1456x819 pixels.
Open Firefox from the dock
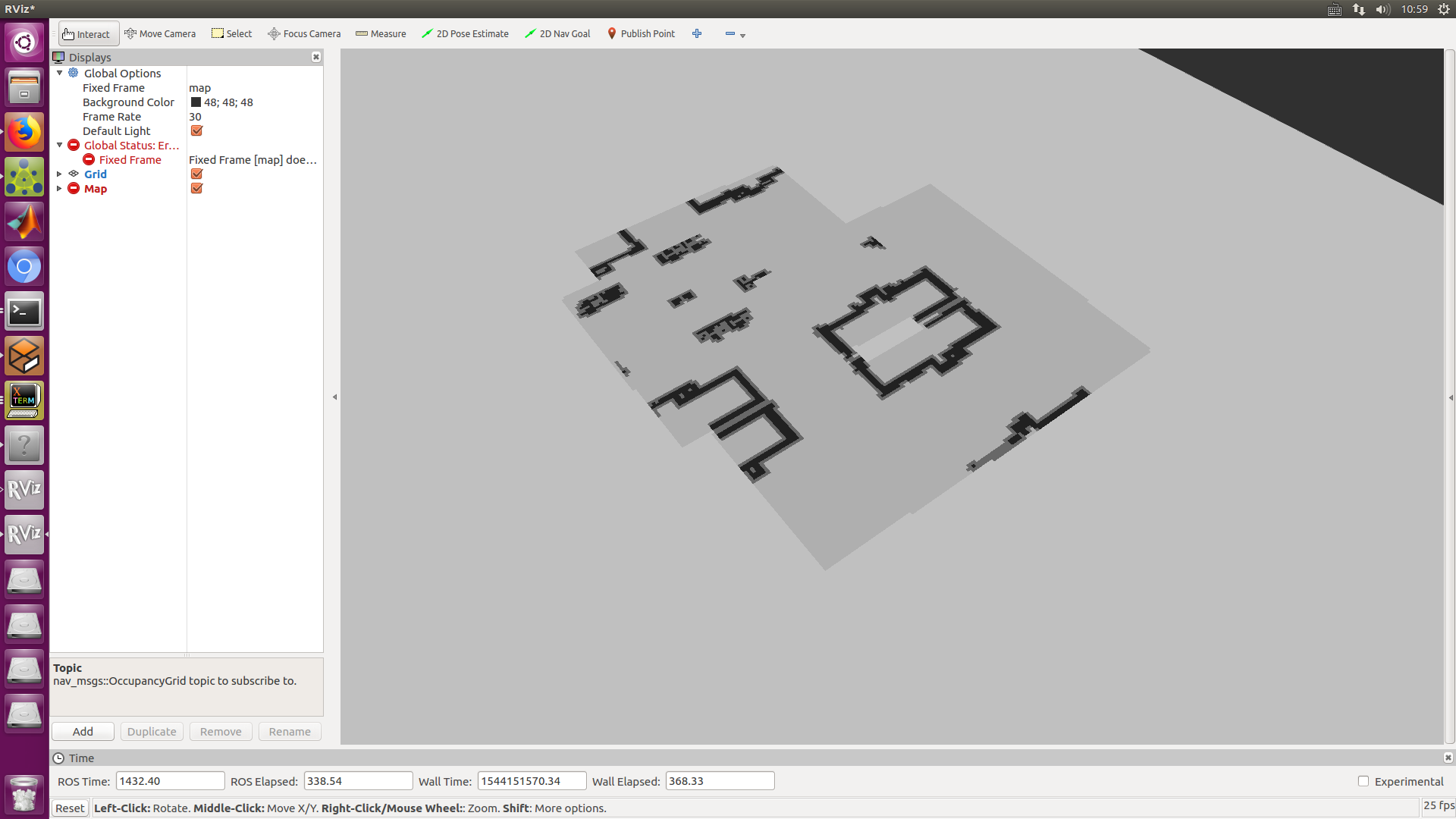click(24, 133)
